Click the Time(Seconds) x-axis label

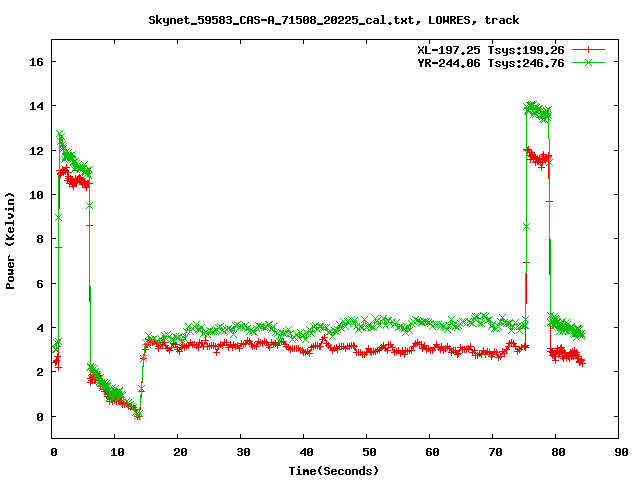click(x=333, y=471)
